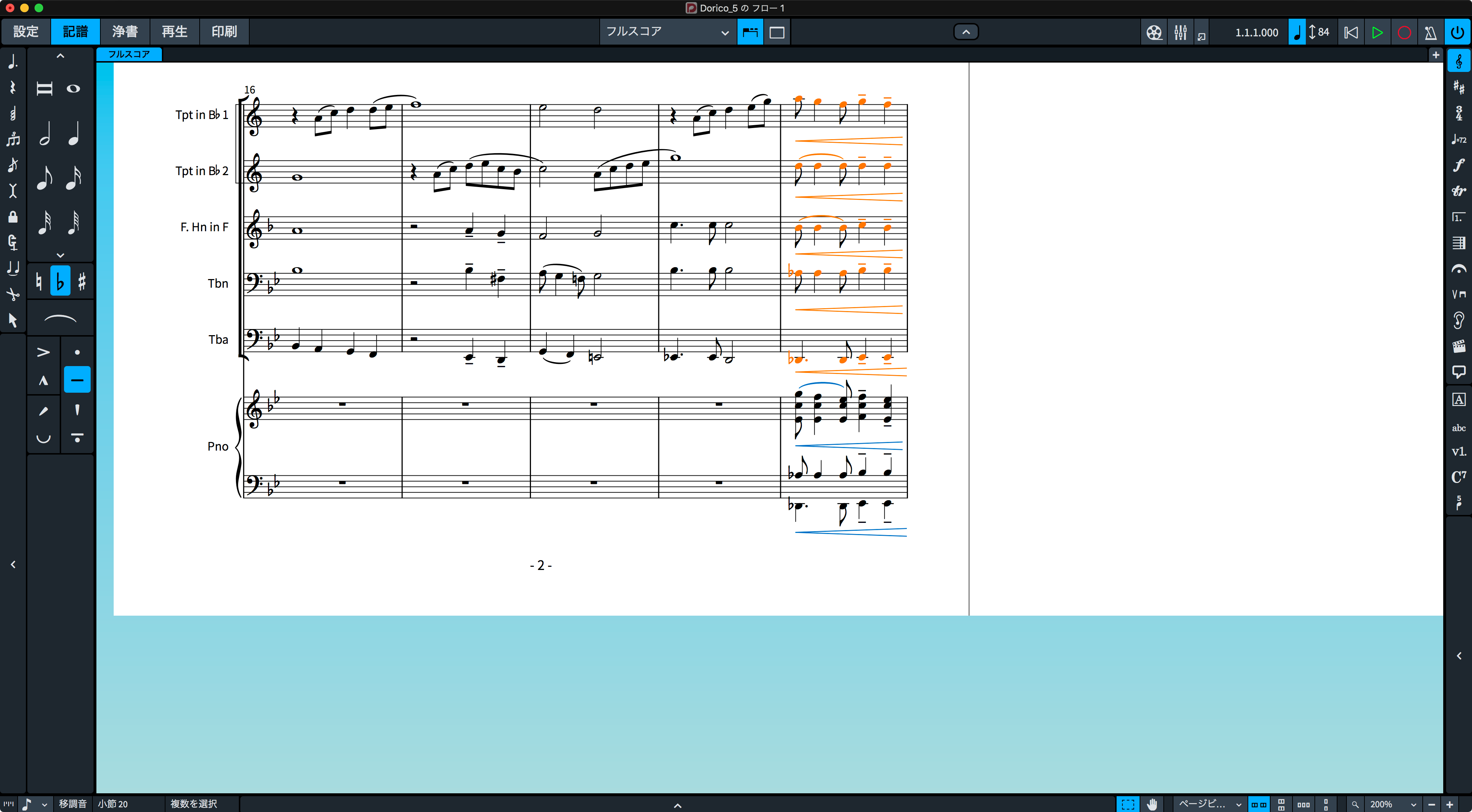
Task: Toggle the activate project power button
Action: click(x=1457, y=33)
